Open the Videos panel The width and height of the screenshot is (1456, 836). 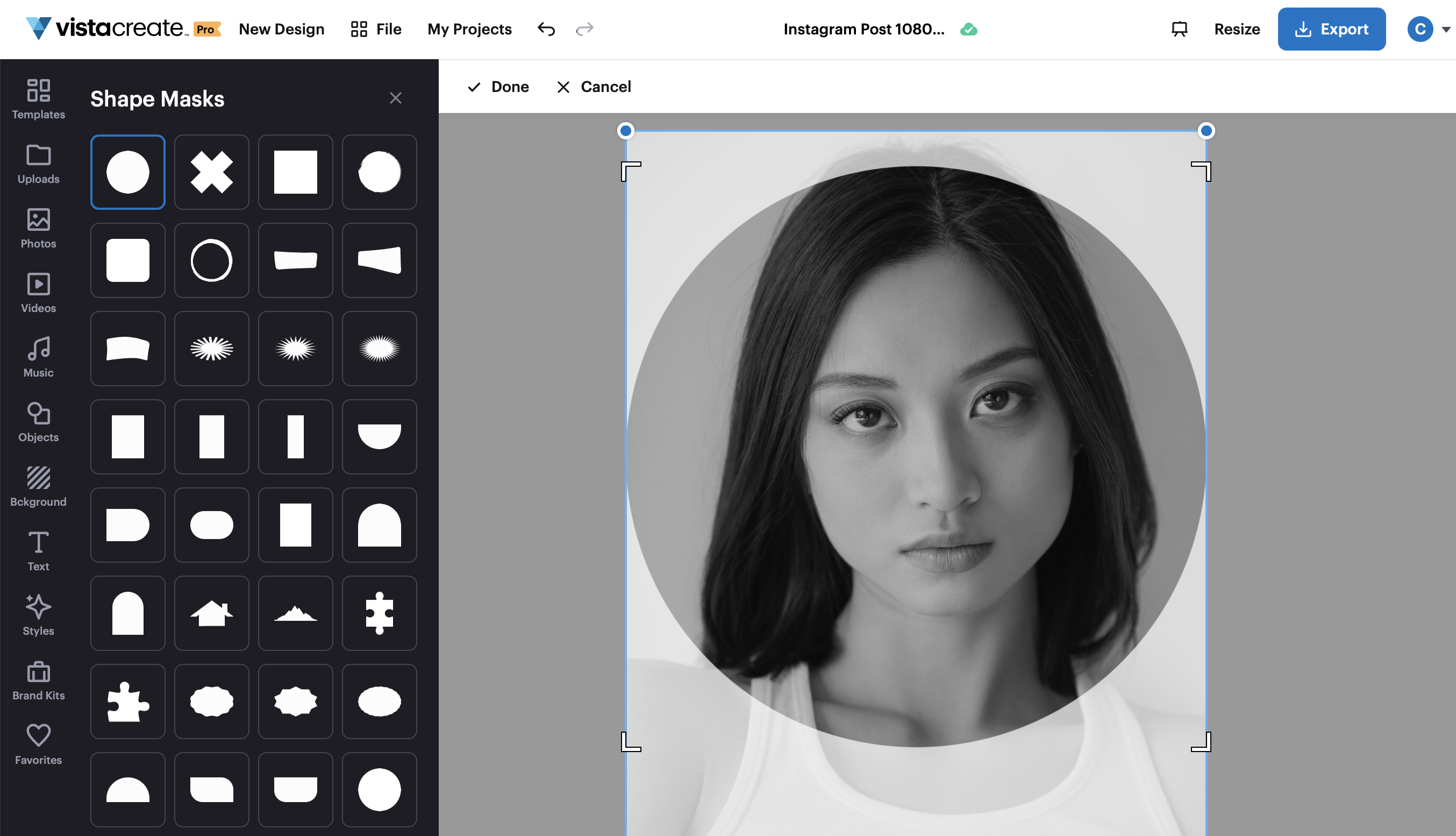38,293
